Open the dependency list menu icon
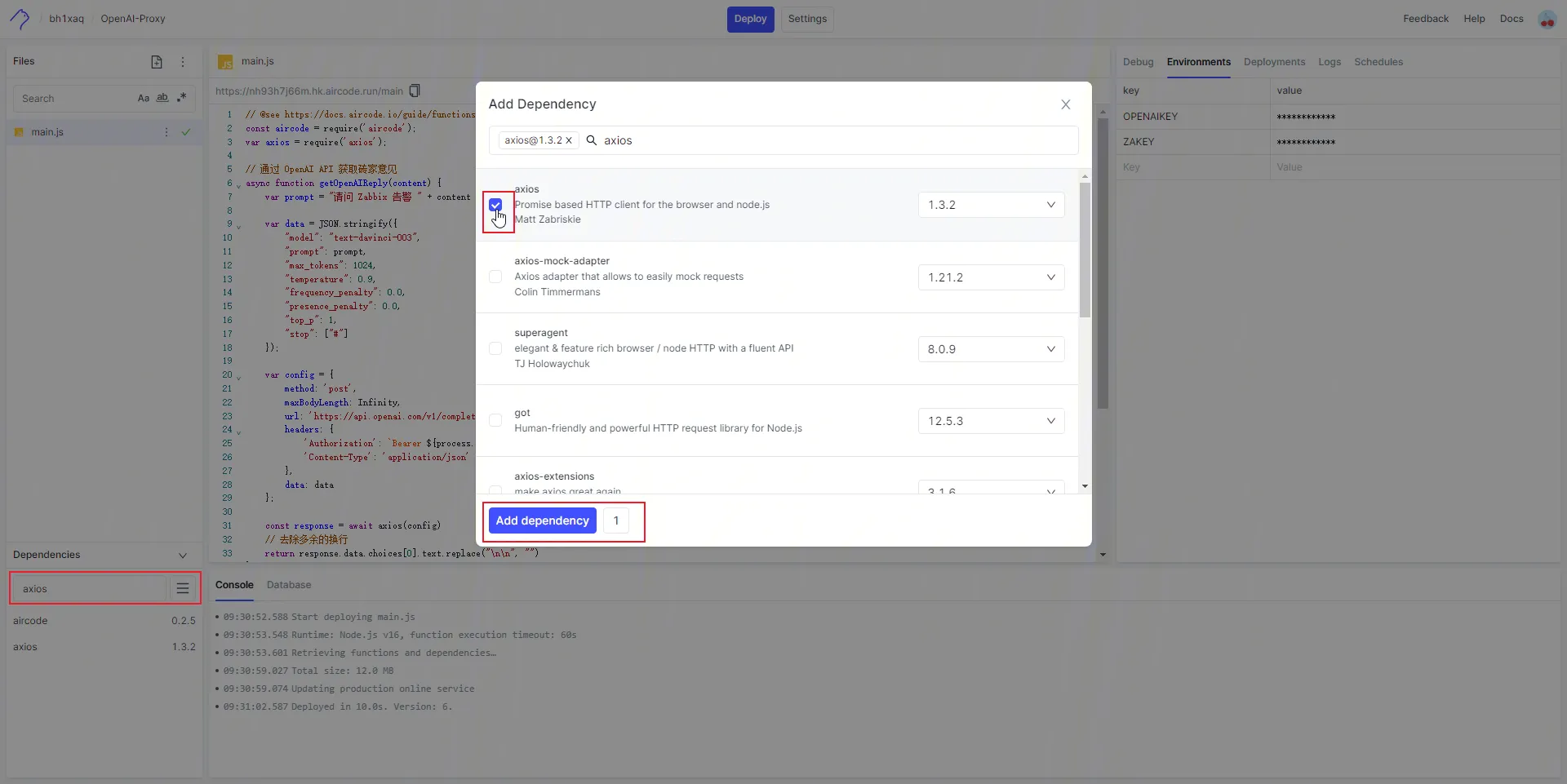 point(183,588)
